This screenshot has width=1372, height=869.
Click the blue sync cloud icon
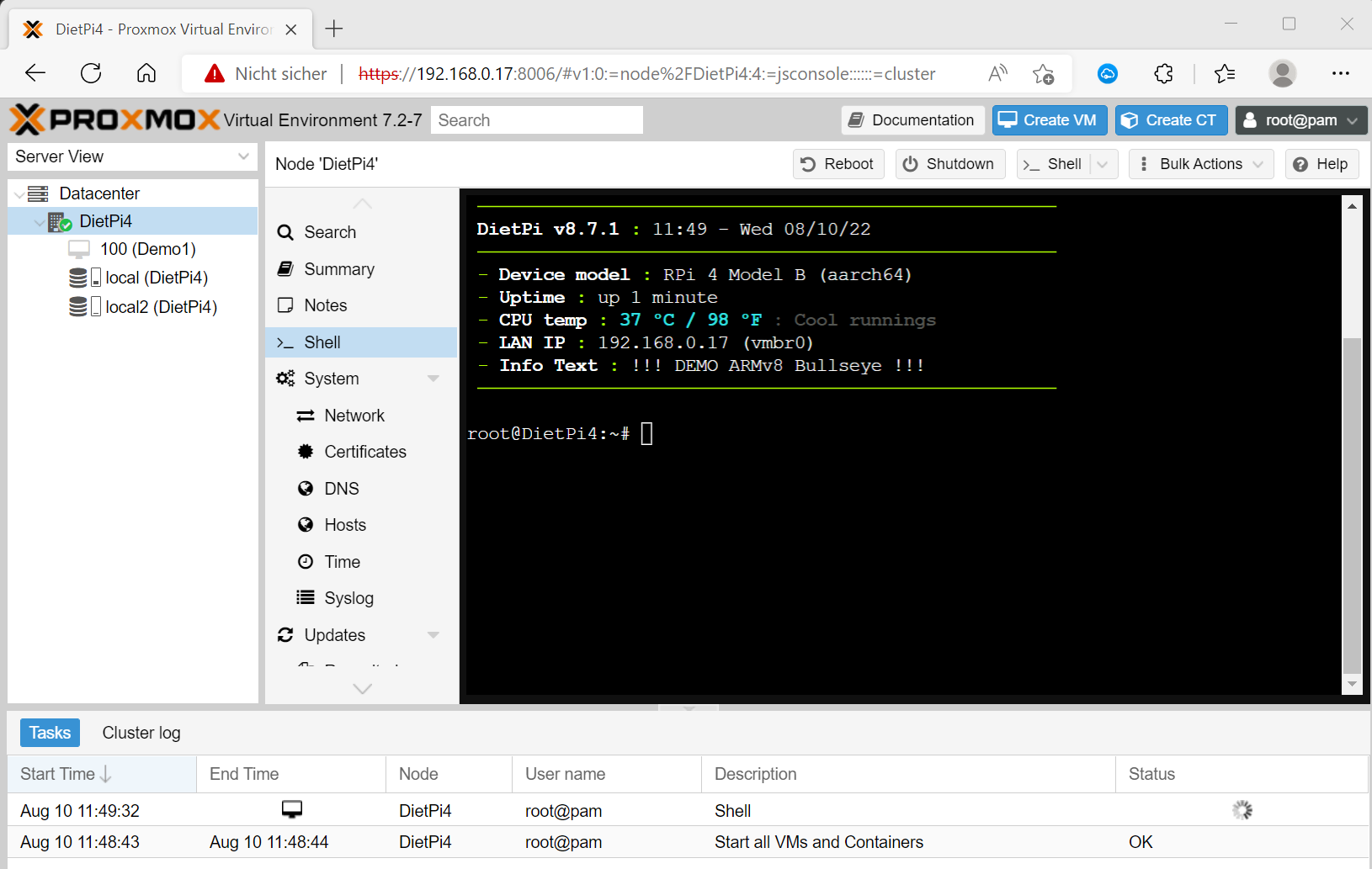1108,73
